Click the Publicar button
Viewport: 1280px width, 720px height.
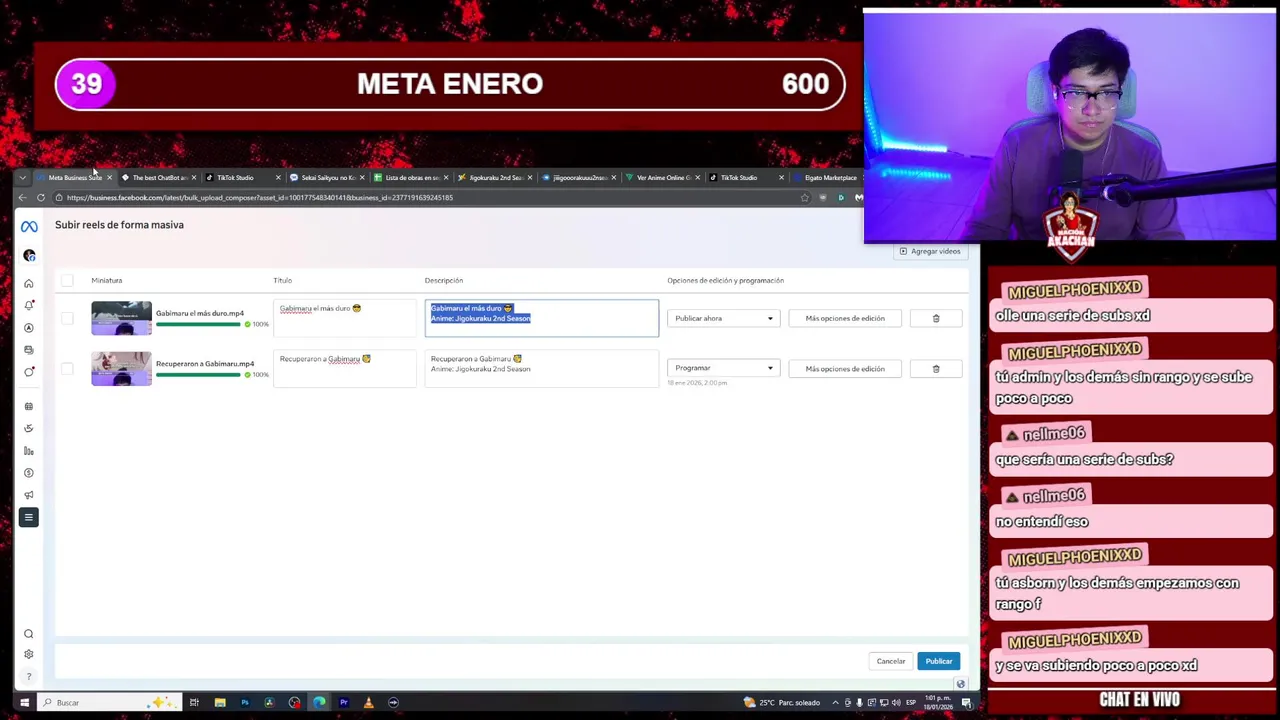coord(938,661)
